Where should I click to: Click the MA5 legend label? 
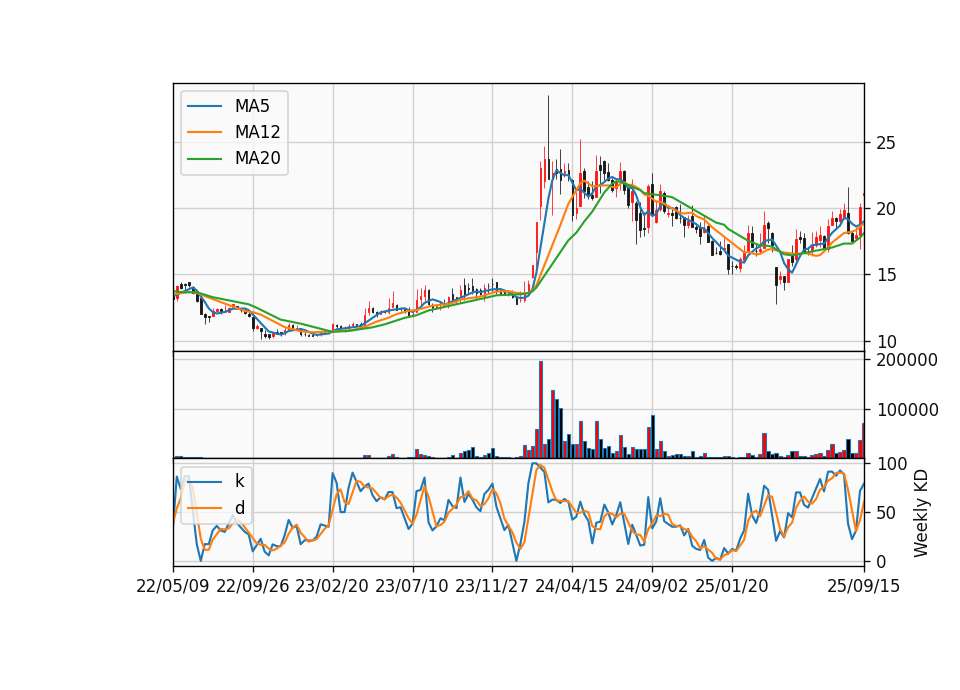252,106
